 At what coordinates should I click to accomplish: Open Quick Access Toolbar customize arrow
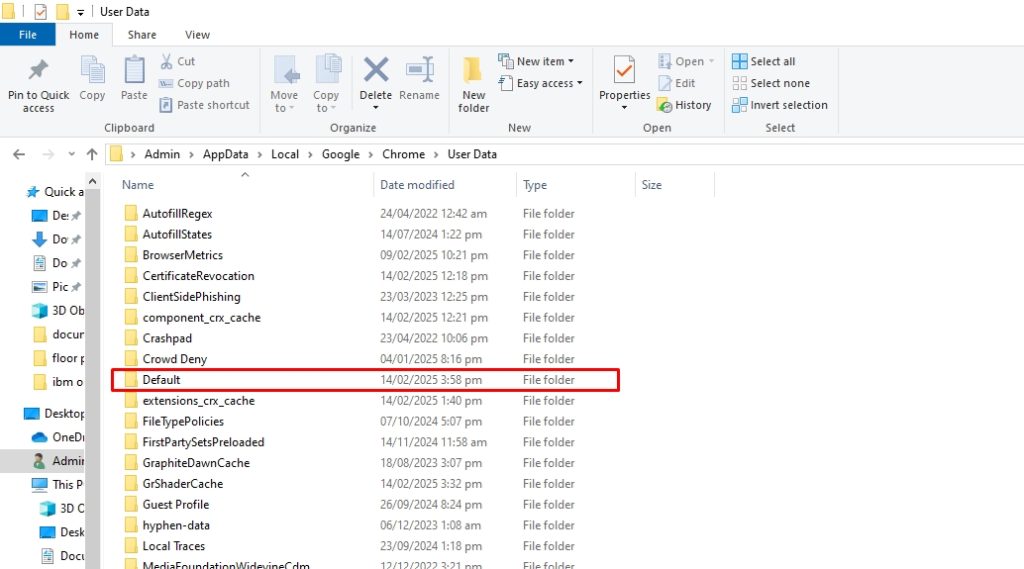click(x=80, y=12)
